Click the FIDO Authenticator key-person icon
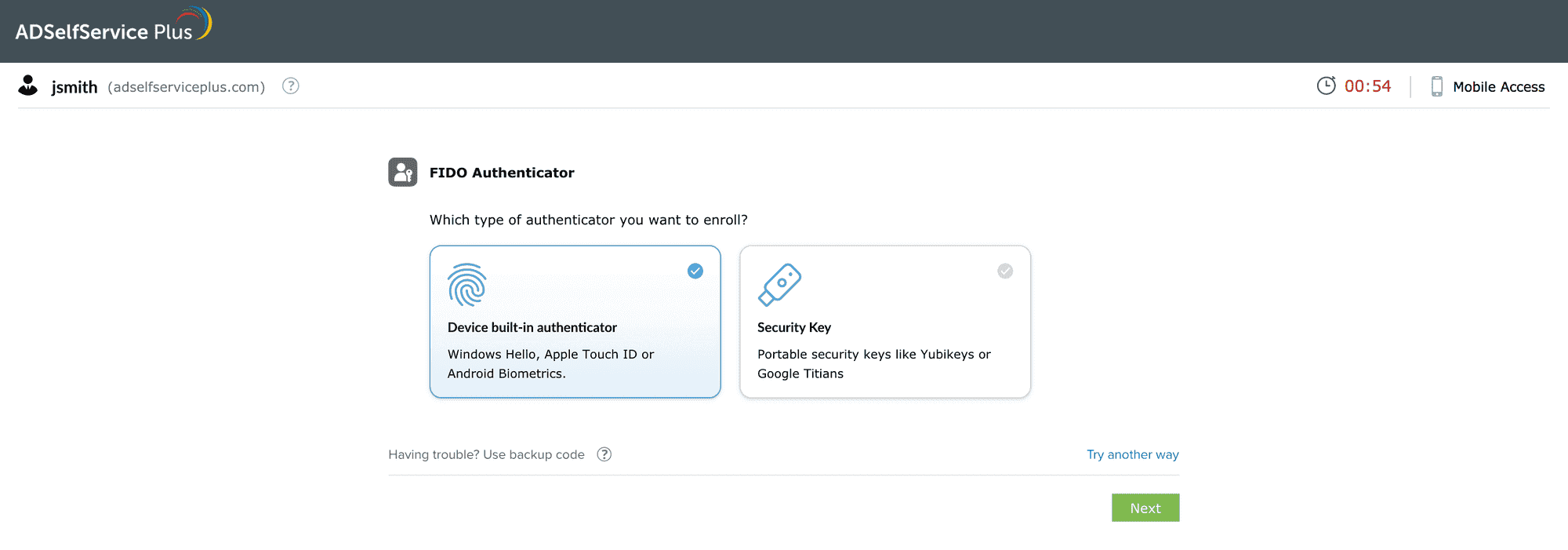Screen dimensions: 1568x550 click(x=403, y=172)
